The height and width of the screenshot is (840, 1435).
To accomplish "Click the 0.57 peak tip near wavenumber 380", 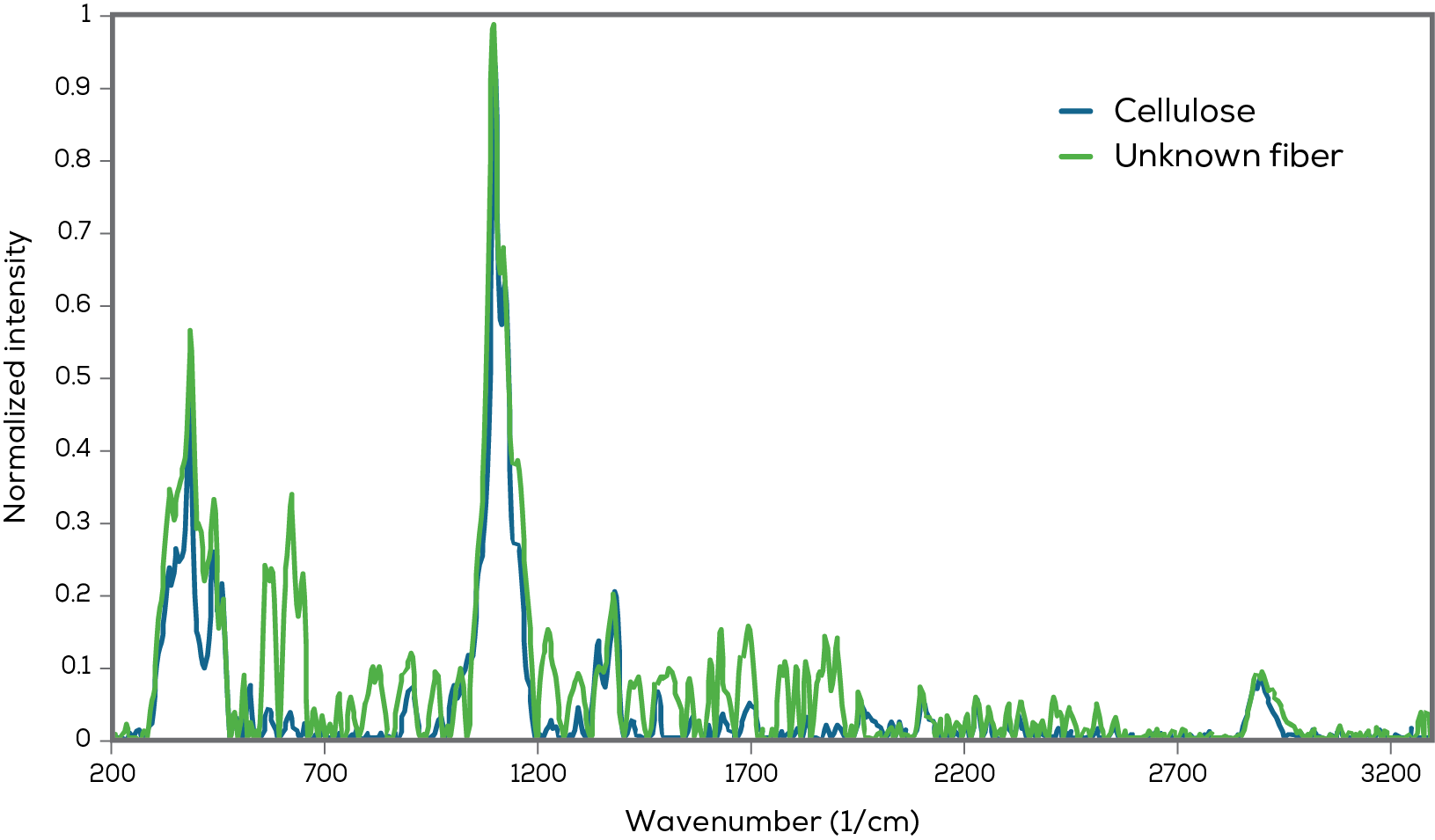I will (x=190, y=331).
